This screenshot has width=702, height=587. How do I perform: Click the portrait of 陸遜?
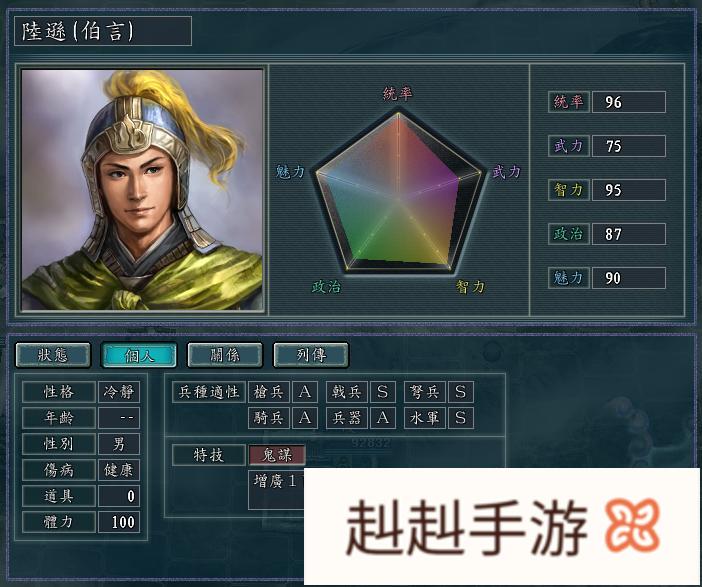142,190
